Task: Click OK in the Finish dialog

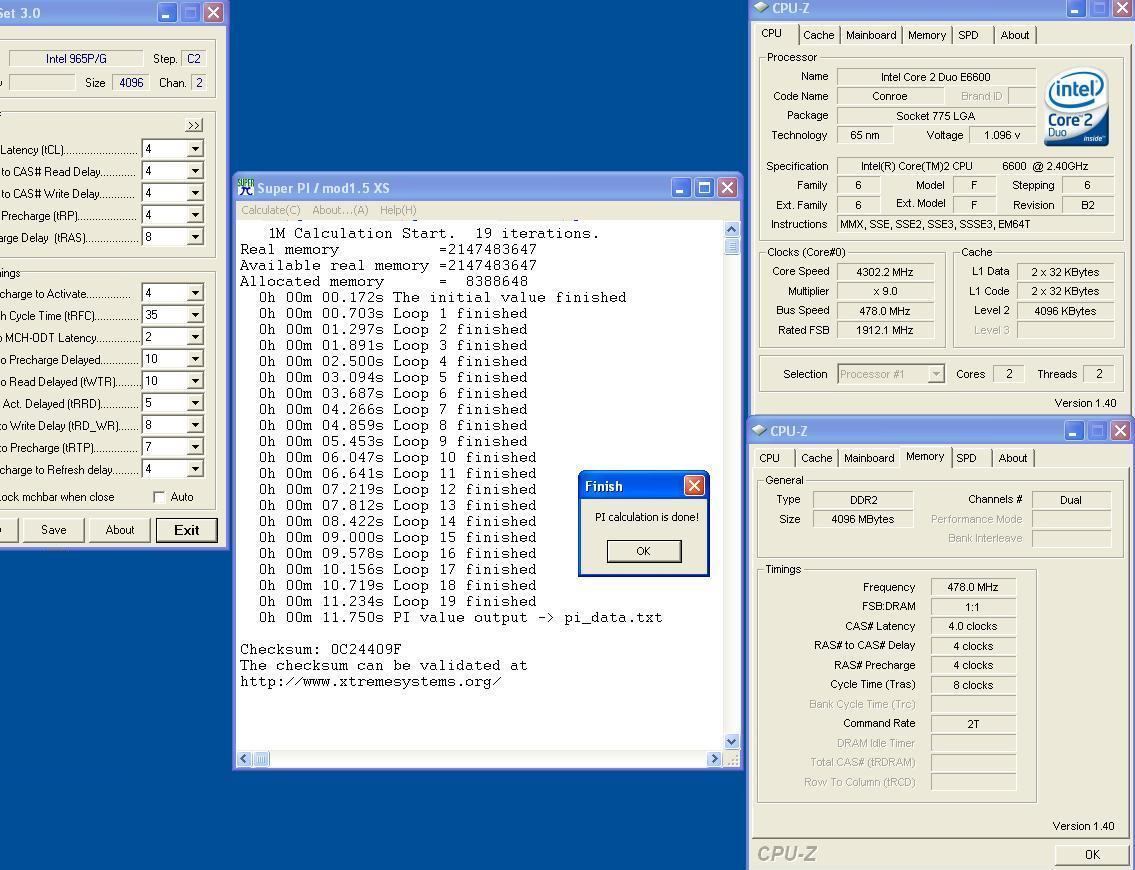Action: [x=644, y=551]
